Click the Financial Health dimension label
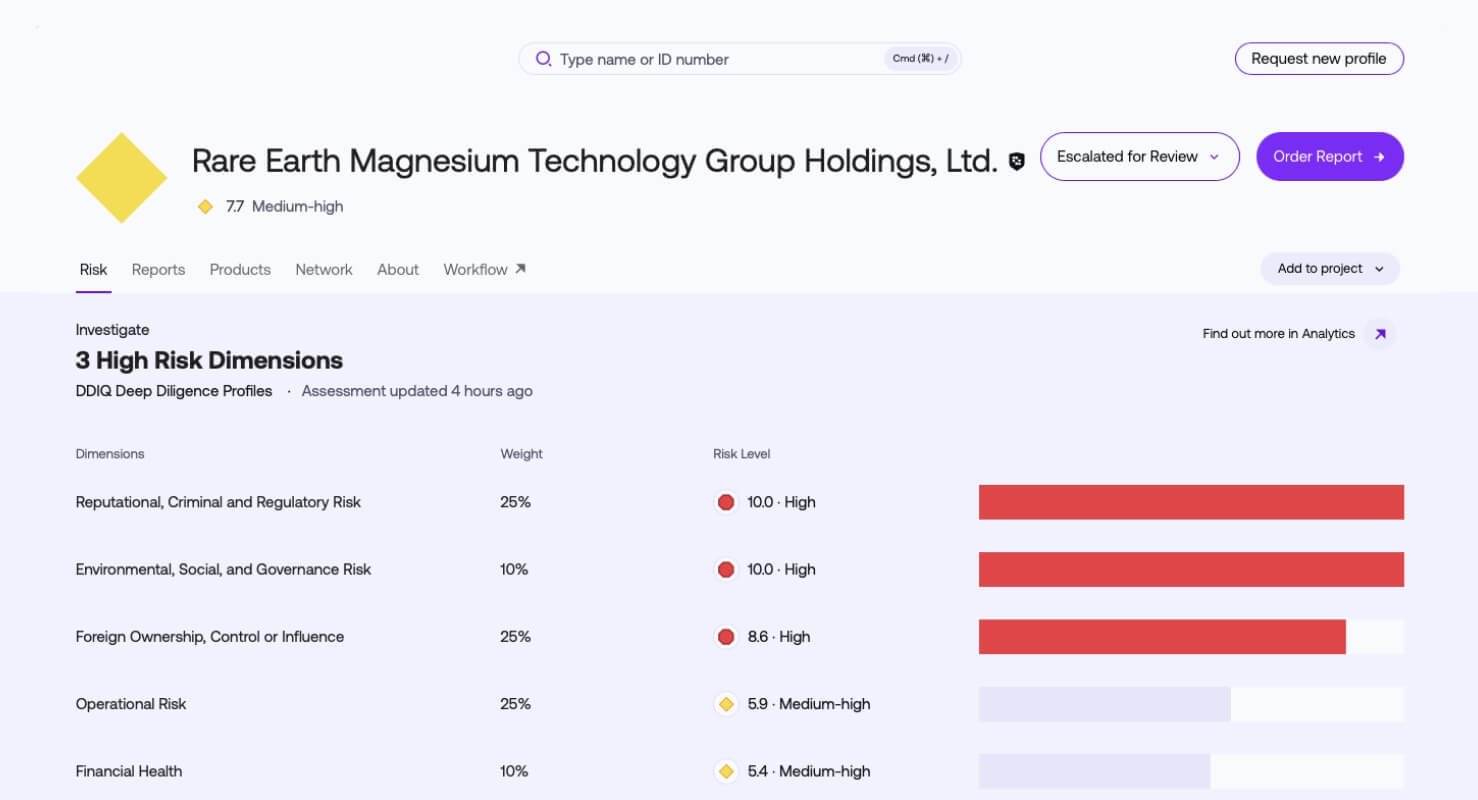Screen dimensions: 1478x800 click(129, 771)
